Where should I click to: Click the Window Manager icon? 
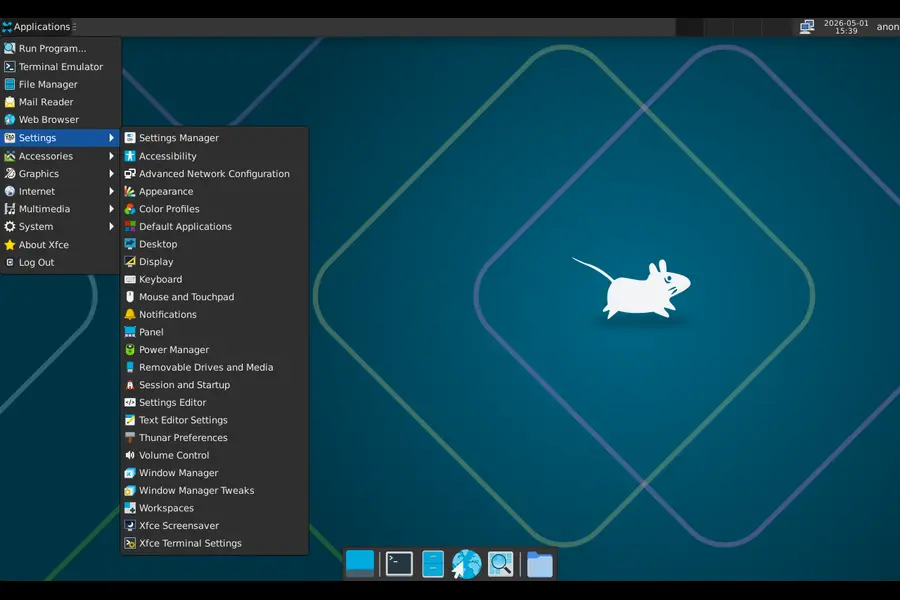[130, 473]
